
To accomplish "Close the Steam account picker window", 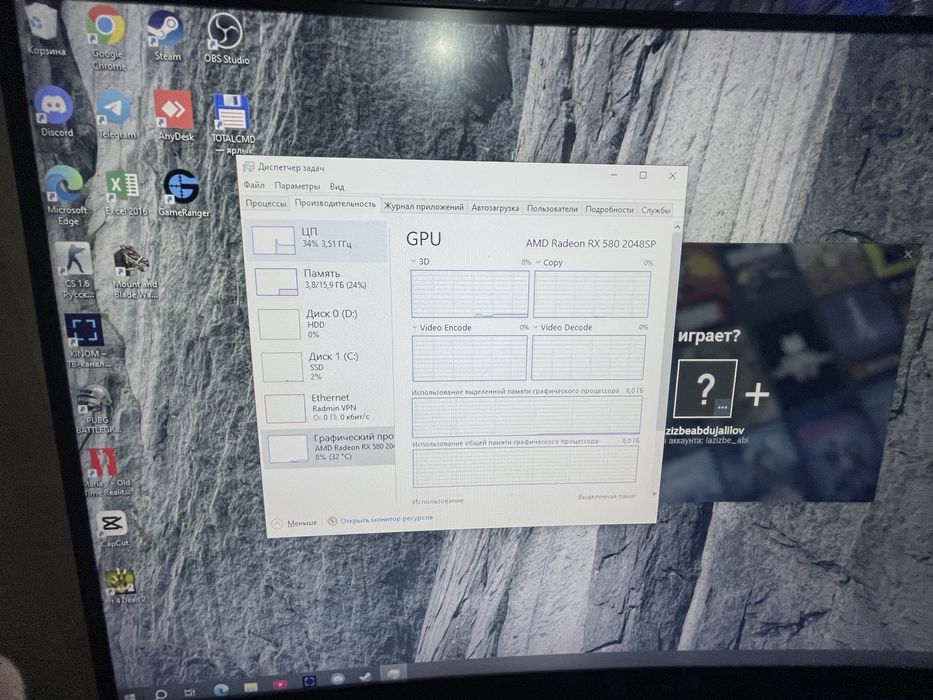I will pyautogui.click(x=908, y=254).
